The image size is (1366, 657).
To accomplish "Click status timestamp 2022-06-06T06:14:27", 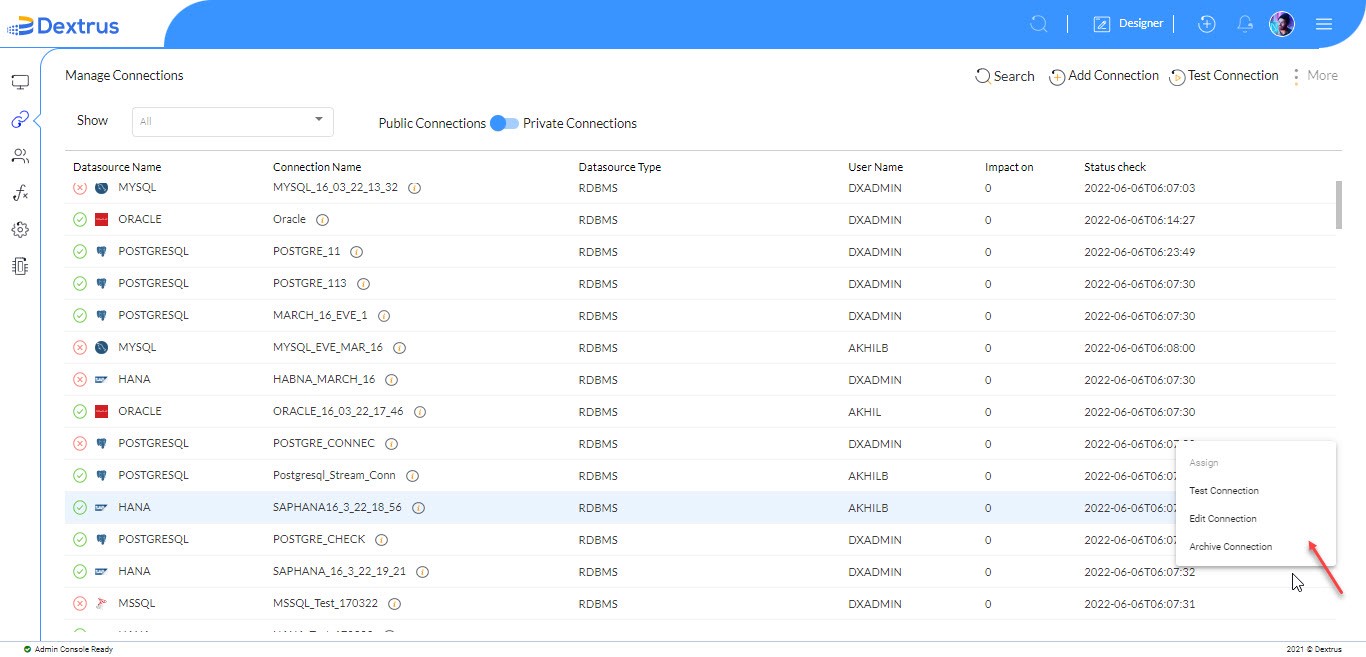I will (1140, 220).
